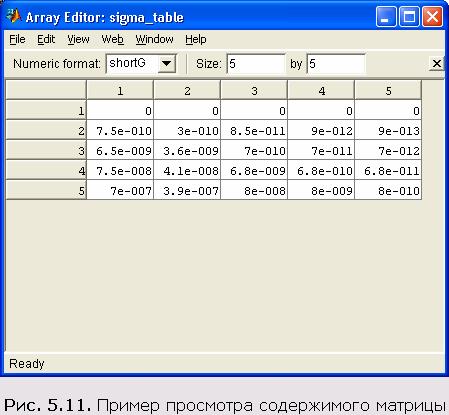Click cell containing 3.9e-007

point(187,190)
